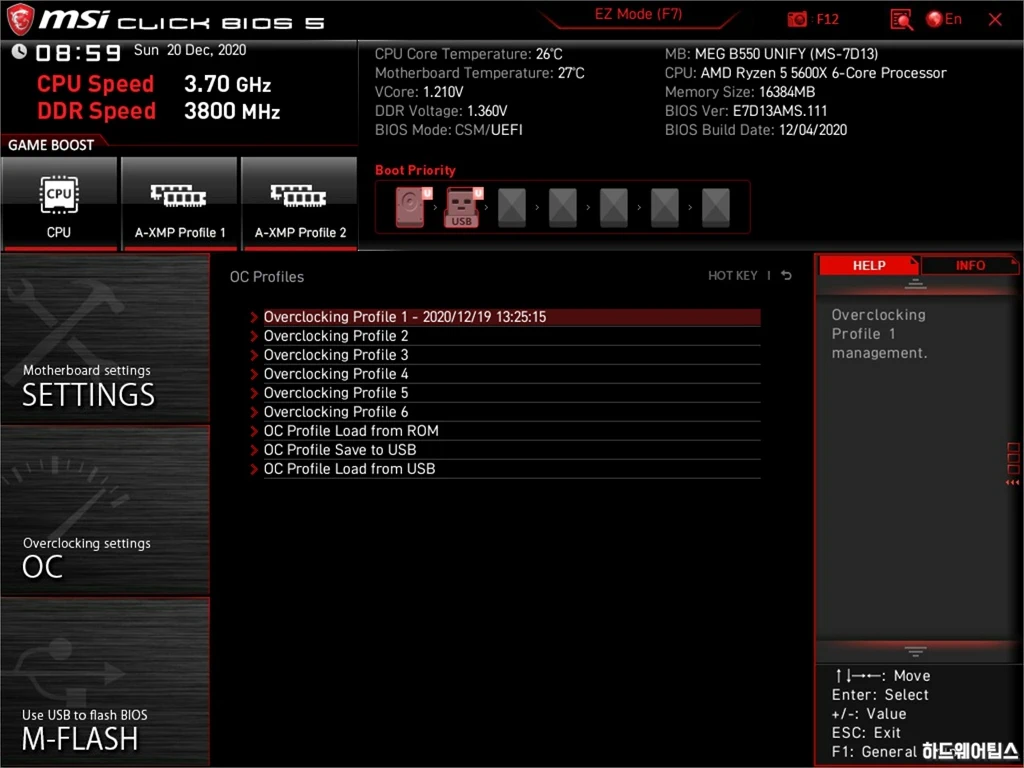Viewport: 1024px width, 768px height.
Task: Click the time display 08:59
Action: click(78, 52)
